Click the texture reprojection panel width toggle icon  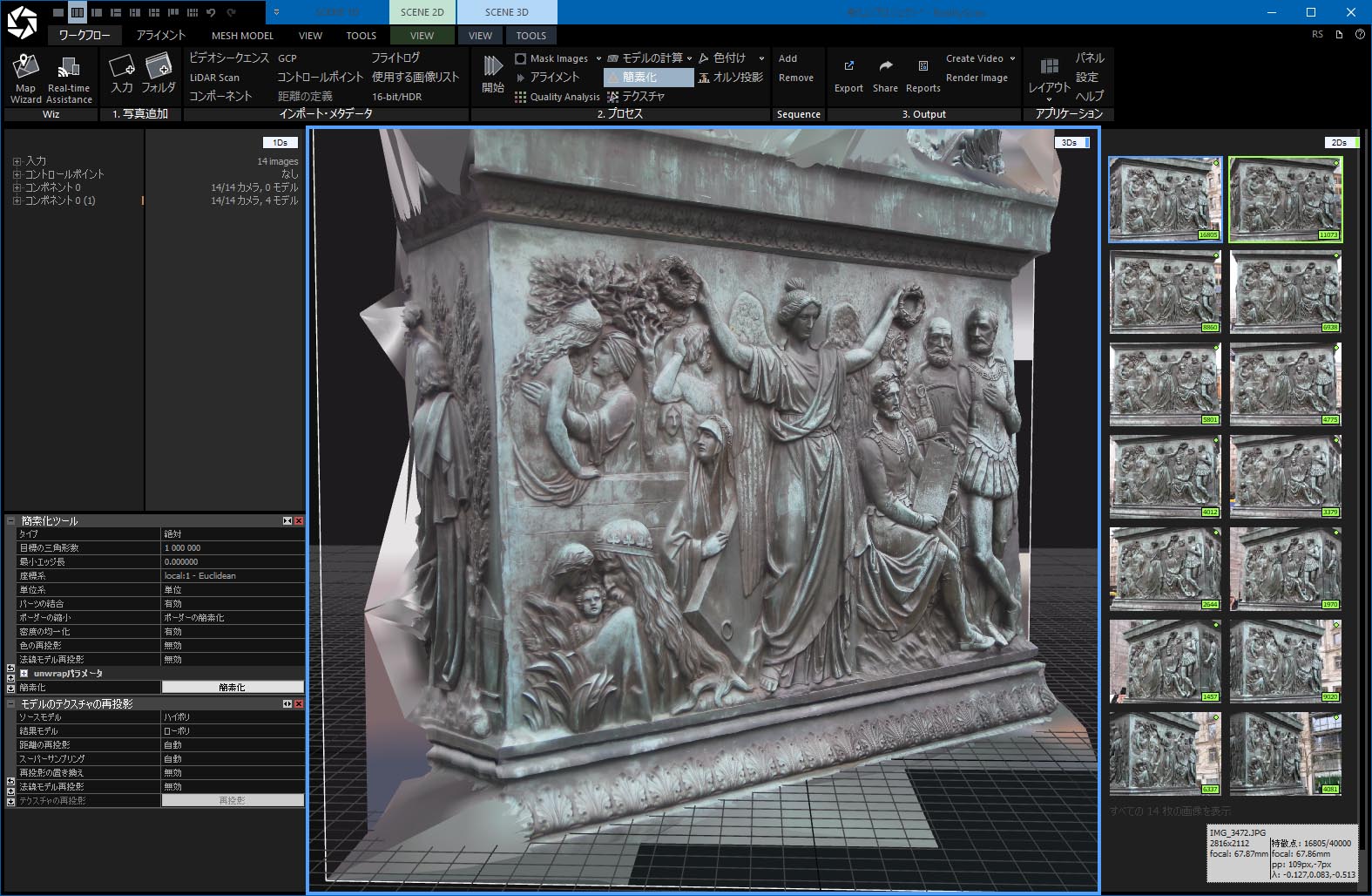[x=287, y=704]
